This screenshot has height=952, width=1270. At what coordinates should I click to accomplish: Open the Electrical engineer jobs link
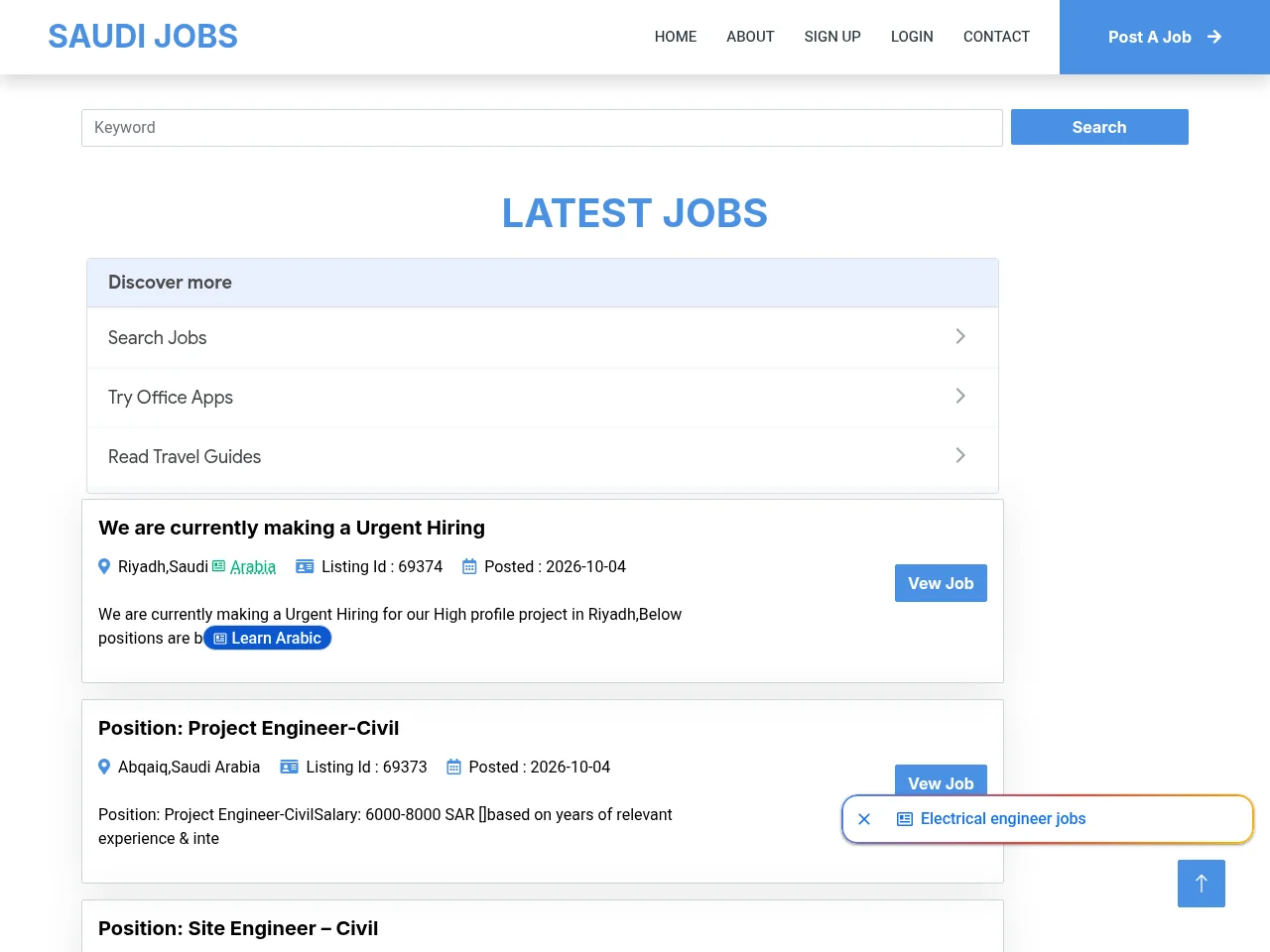coord(1003,819)
